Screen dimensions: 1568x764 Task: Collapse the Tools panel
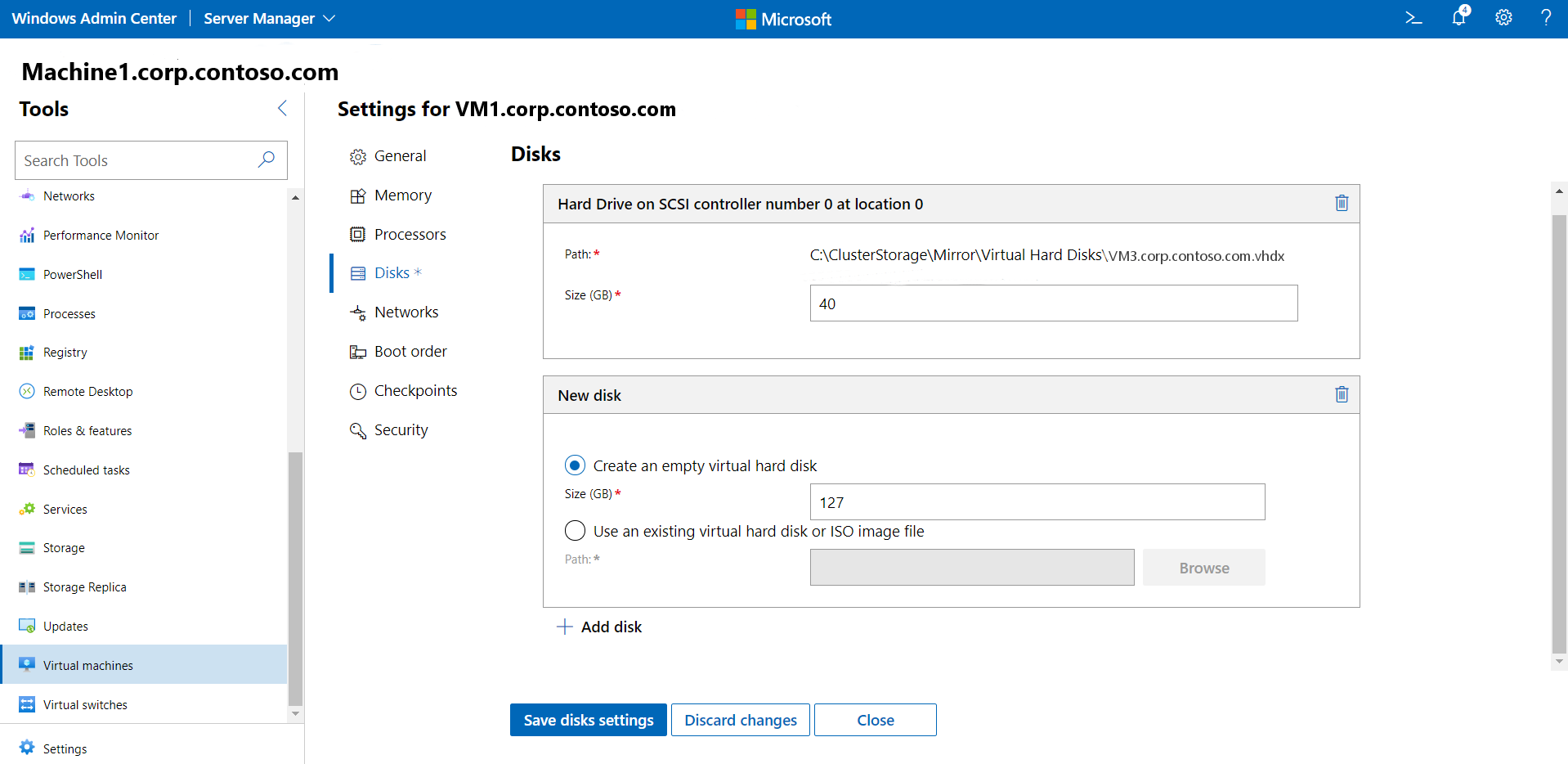click(x=282, y=108)
